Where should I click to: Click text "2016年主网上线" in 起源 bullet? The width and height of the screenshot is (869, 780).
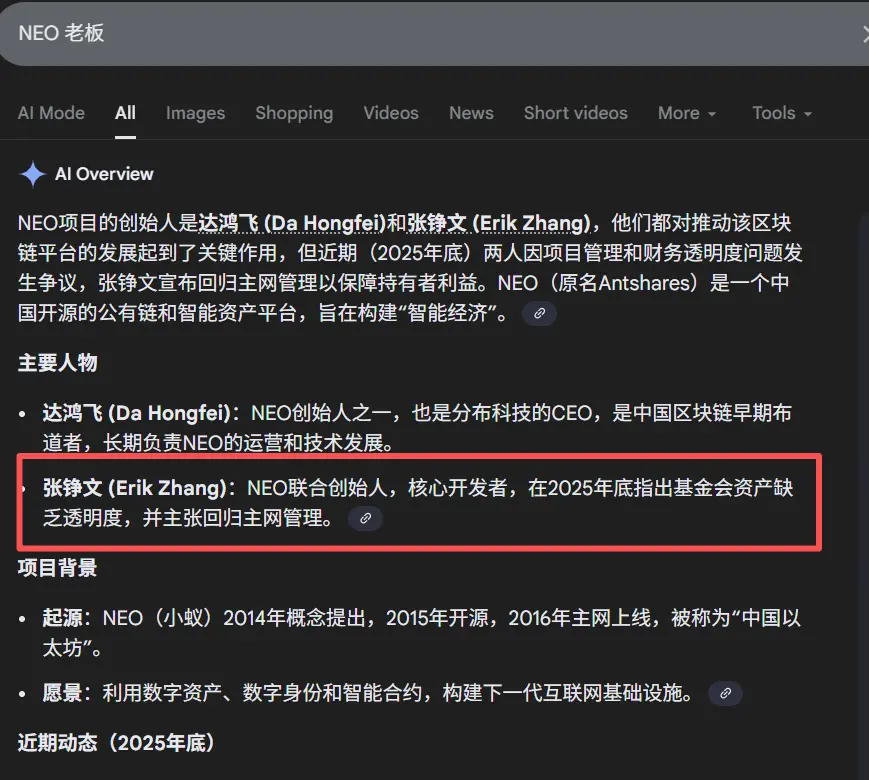click(x=580, y=618)
